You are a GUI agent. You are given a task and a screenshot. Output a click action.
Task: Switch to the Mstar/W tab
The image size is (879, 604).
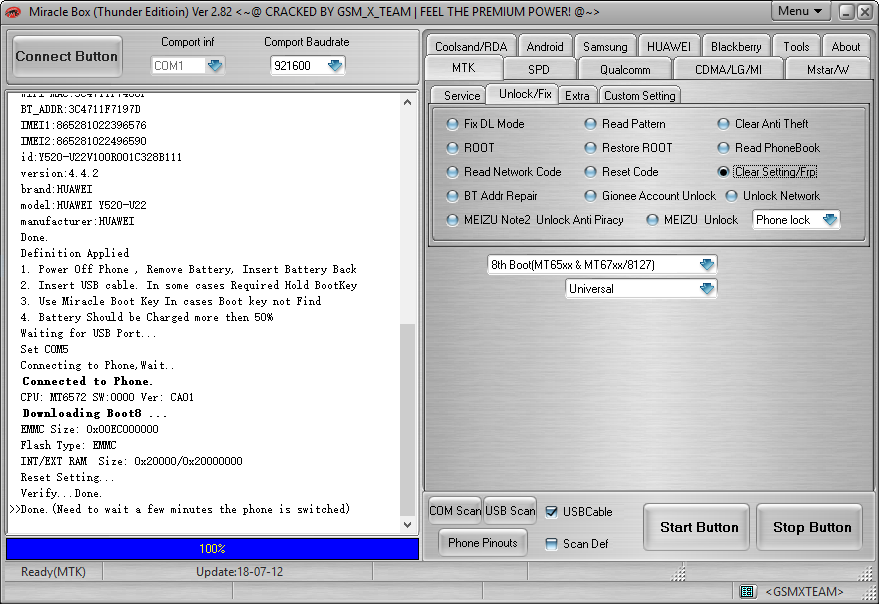[x=828, y=70]
